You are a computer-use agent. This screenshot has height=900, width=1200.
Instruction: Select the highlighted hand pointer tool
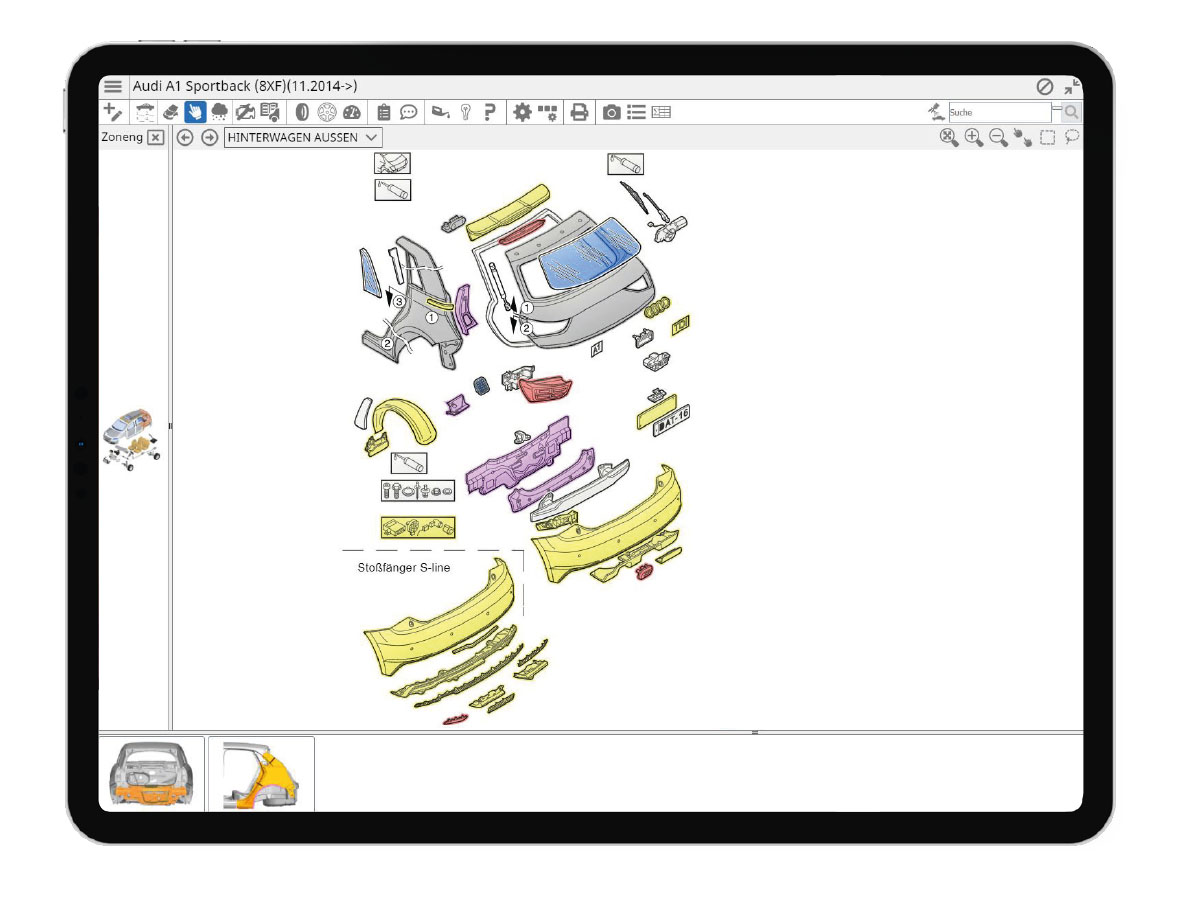195,112
